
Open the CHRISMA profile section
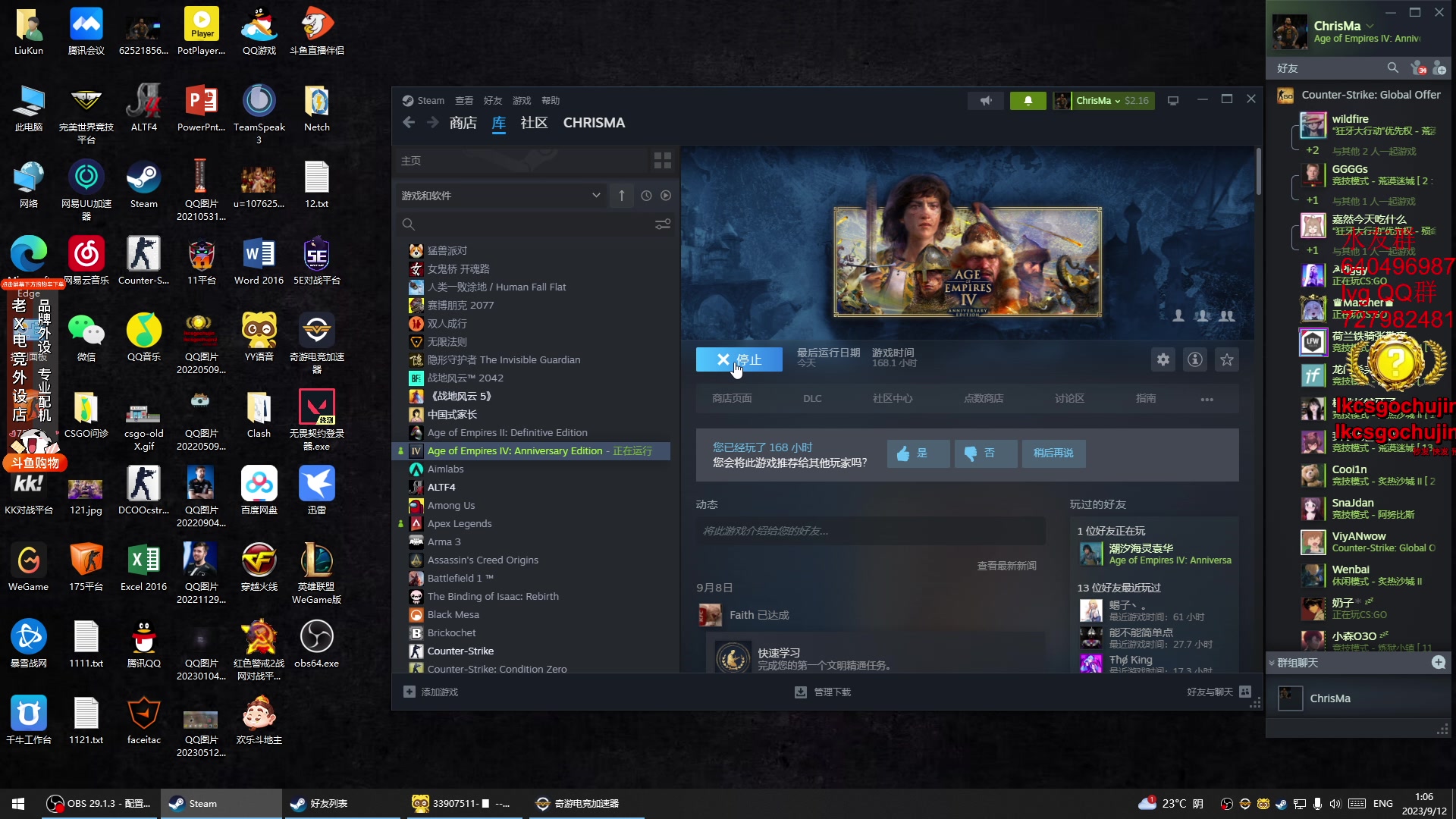pos(594,123)
